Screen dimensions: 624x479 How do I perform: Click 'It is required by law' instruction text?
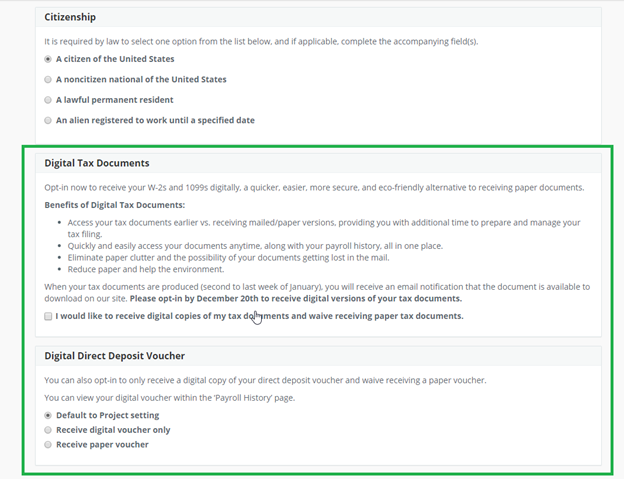pyautogui.click(x=261, y=41)
